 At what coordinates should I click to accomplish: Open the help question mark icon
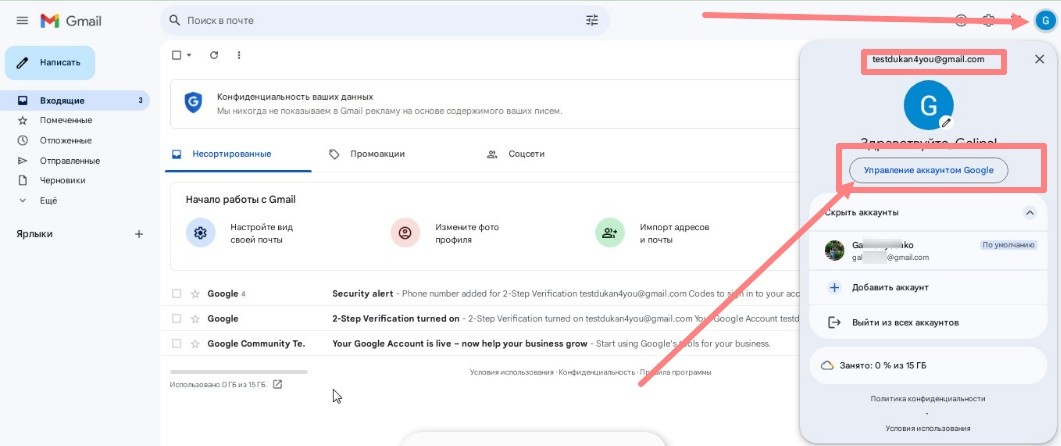click(961, 20)
